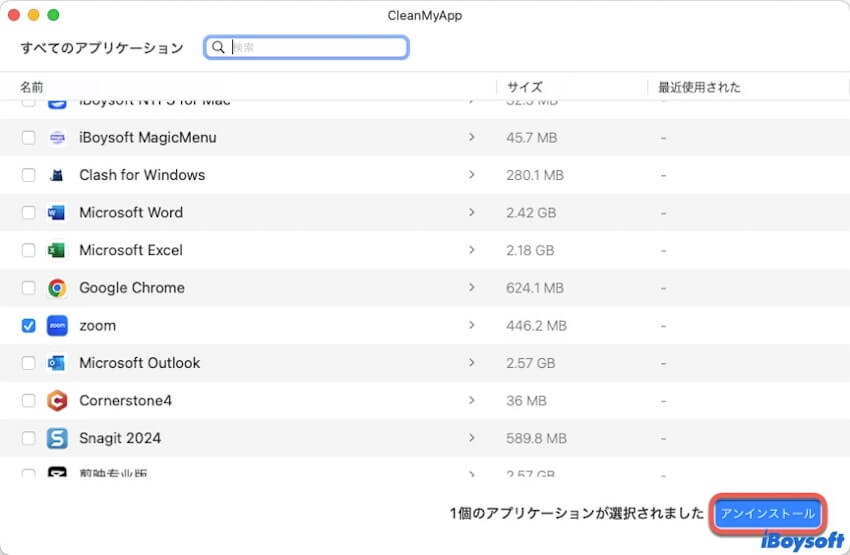Sort by the サイズ column header
Screen dimensions: 850x555
(x=524, y=87)
